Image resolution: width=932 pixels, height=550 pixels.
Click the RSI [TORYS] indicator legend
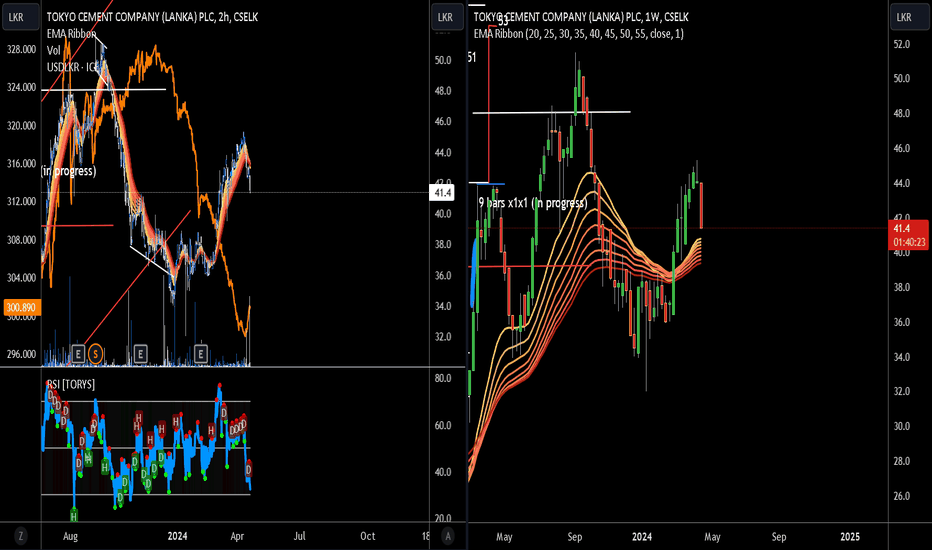70,384
